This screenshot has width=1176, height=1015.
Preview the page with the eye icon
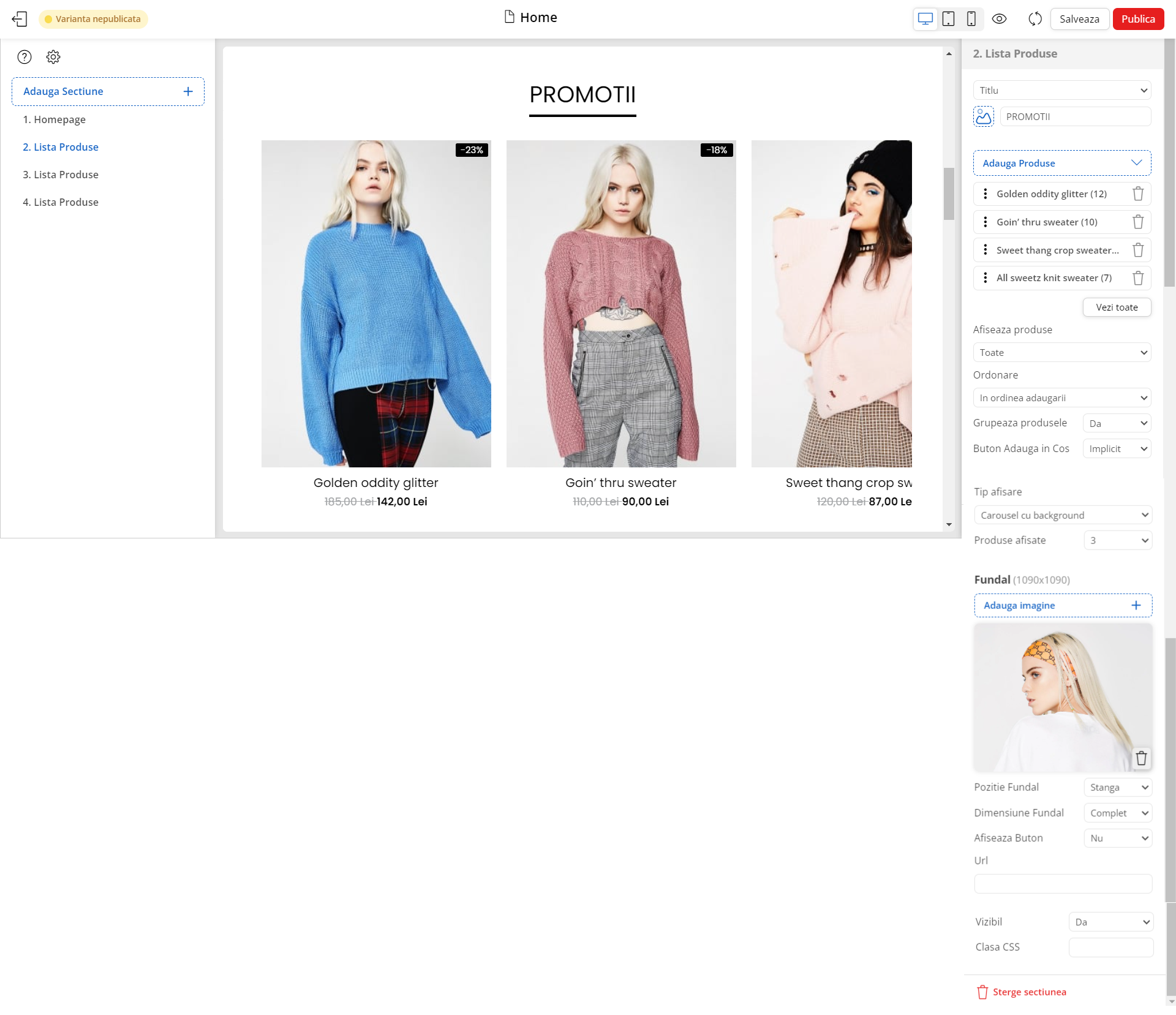pyautogui.click(x=1000, y=18)
